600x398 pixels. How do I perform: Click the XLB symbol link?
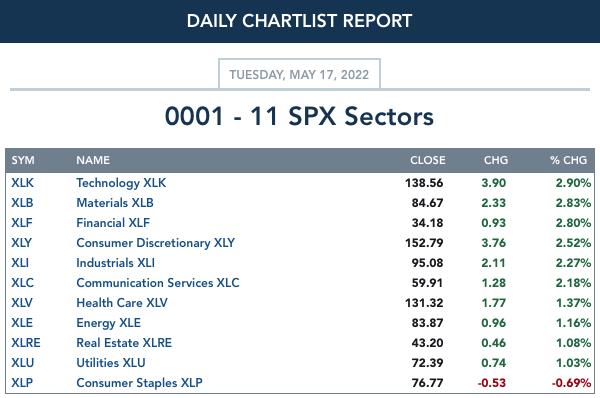pyautogui.click(x=22, y=203)
